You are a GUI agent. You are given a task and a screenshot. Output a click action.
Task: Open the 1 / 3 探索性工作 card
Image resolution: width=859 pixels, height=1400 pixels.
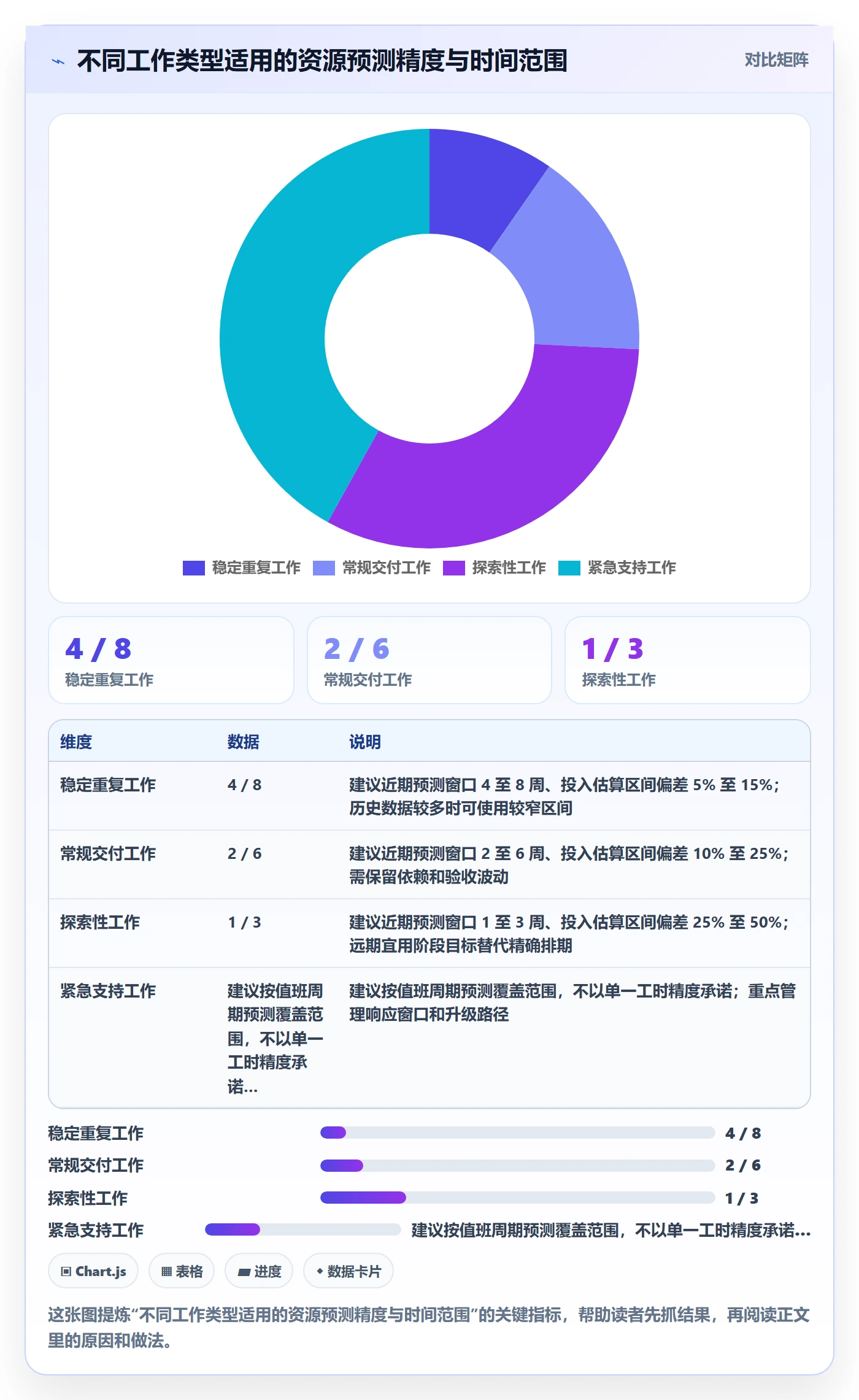688,660
